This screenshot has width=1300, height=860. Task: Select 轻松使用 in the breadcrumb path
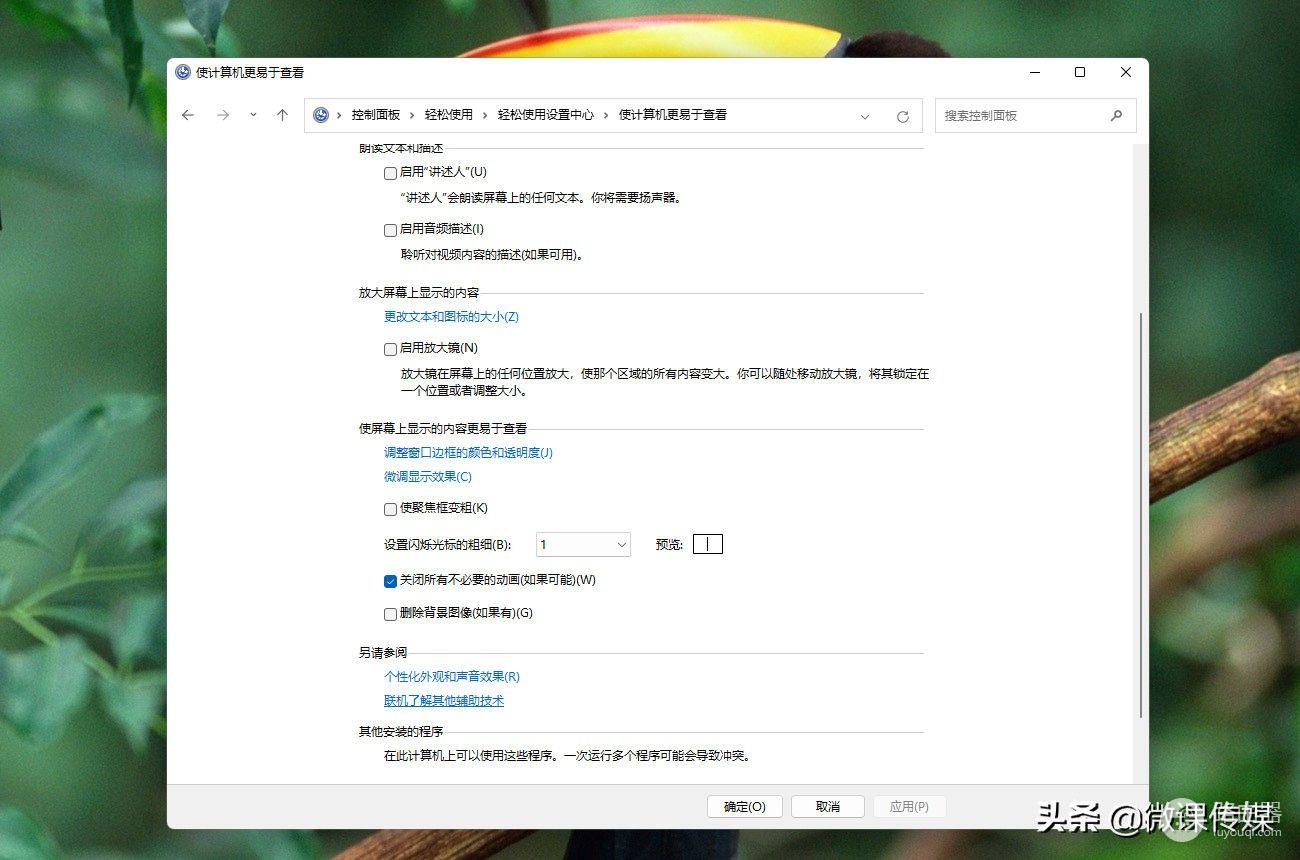click(448, 115)
